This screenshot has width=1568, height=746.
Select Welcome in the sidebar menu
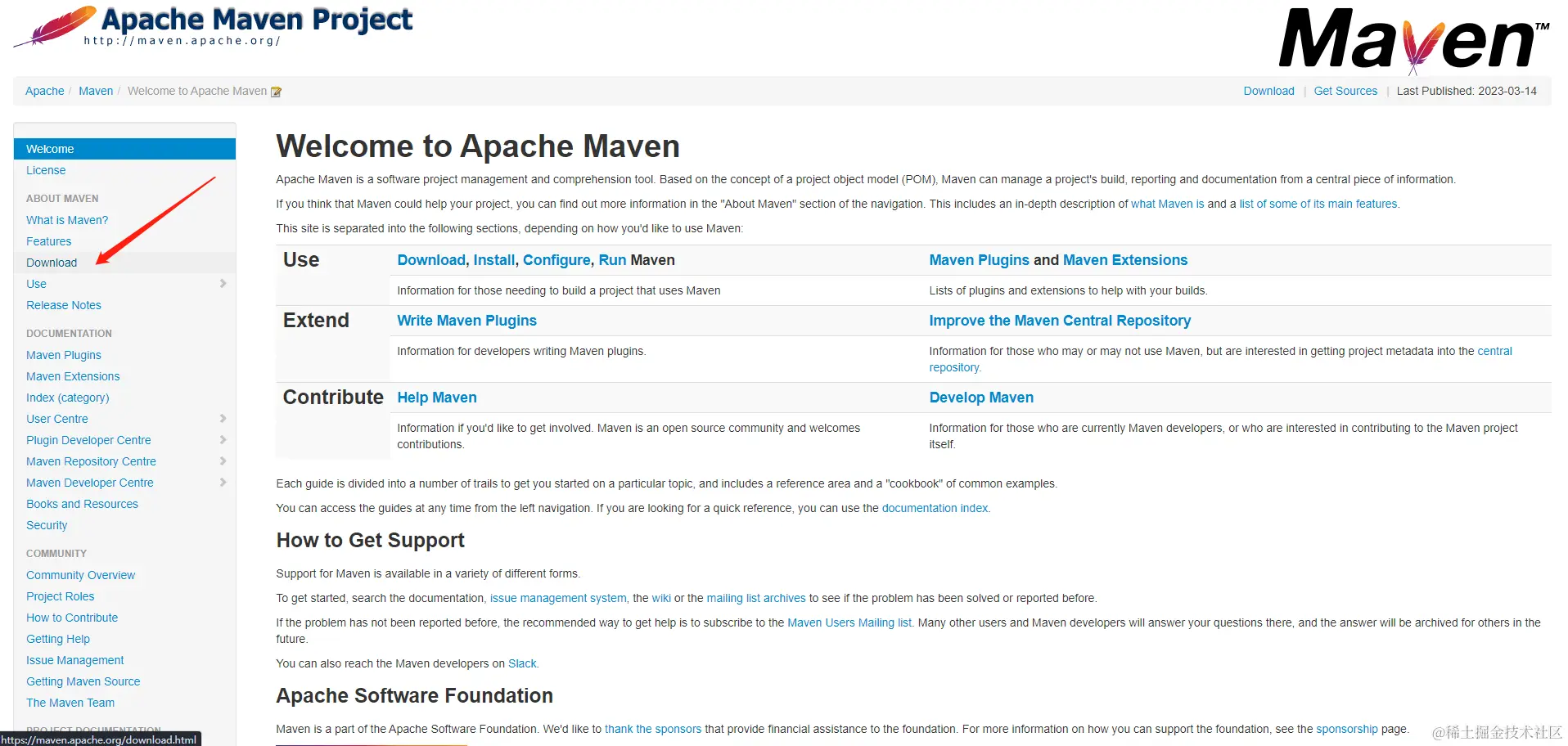(124, 149)
